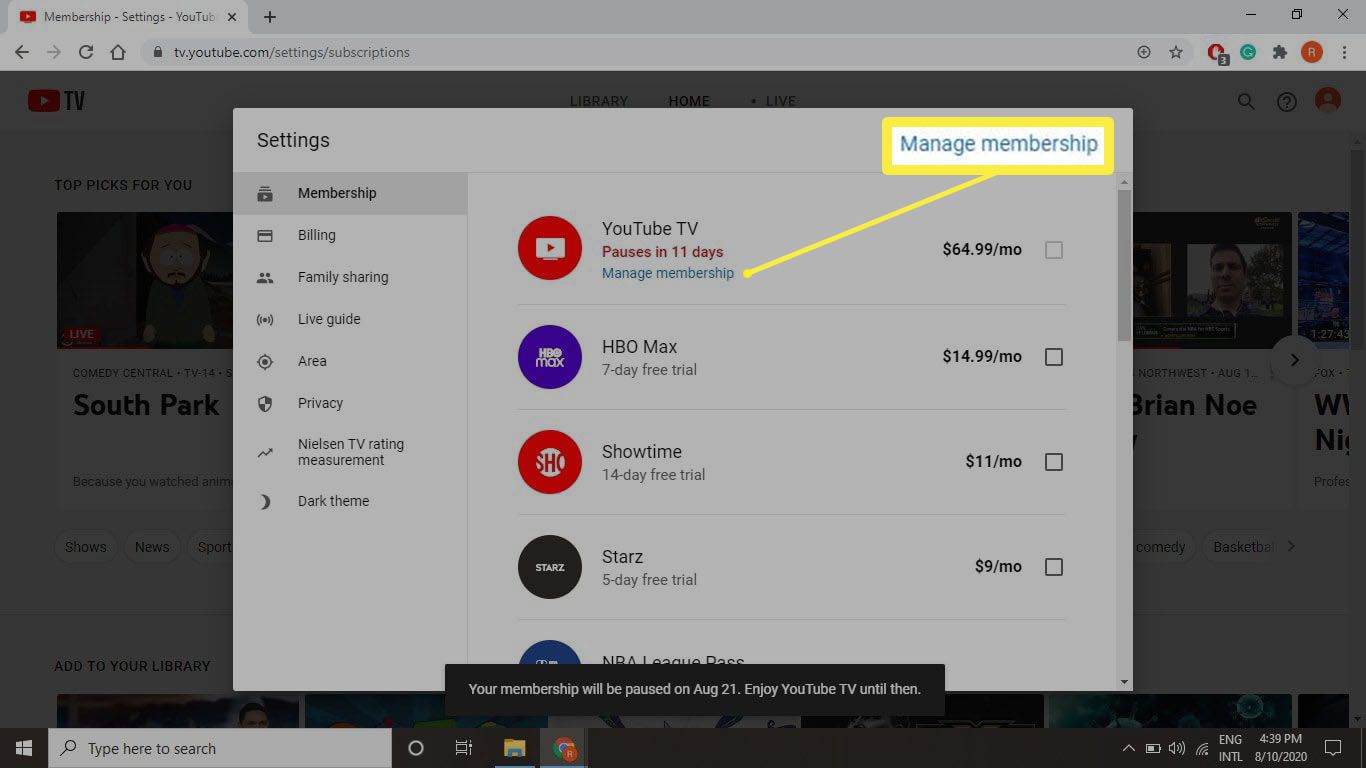Select the Basketball filter chip
Viewport: 1366px width, 768px height.
1243,547
